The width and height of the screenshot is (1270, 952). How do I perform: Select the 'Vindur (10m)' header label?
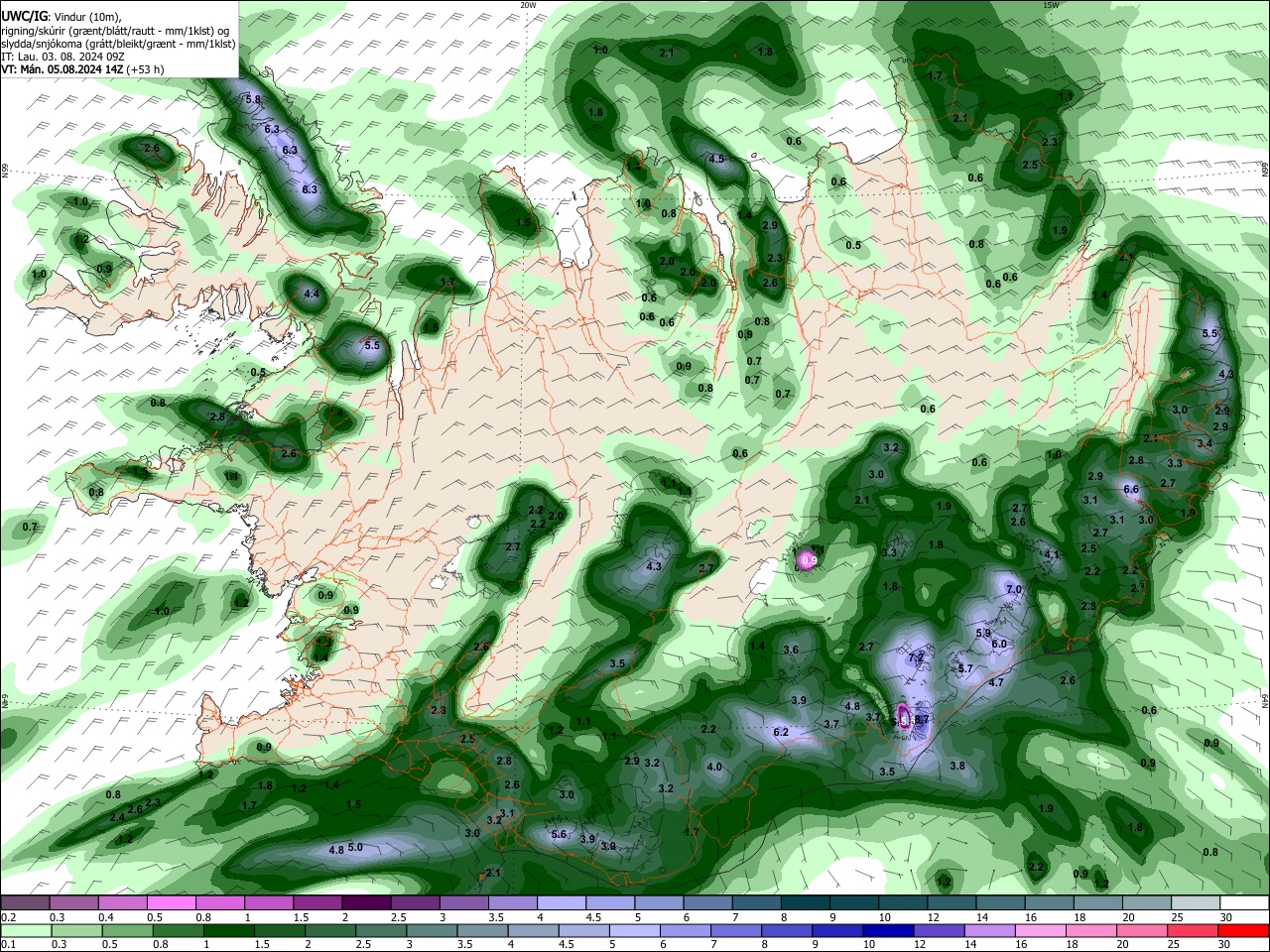tap(86, 17)
